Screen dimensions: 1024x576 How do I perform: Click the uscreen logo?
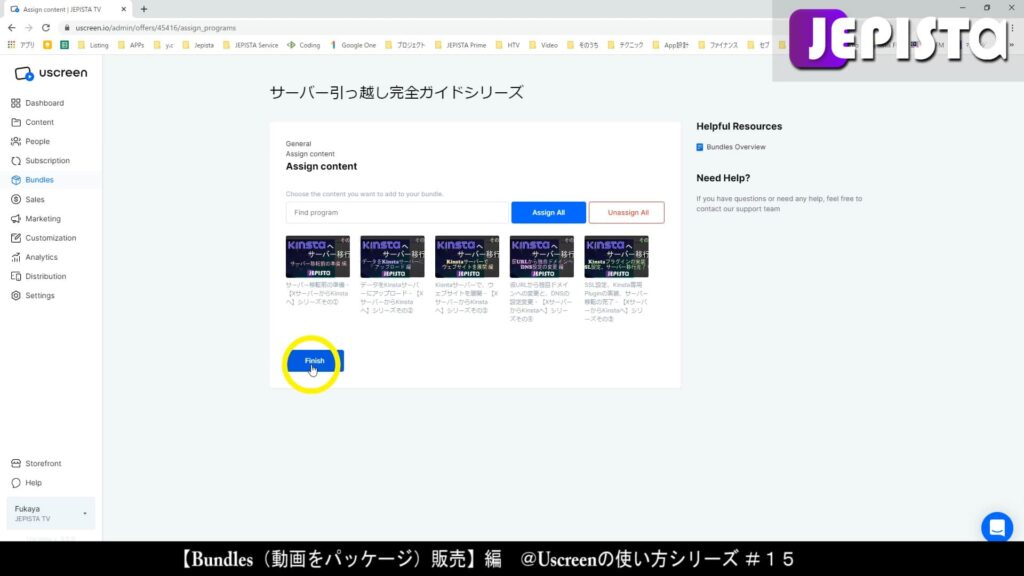click(x=50, y=73)
